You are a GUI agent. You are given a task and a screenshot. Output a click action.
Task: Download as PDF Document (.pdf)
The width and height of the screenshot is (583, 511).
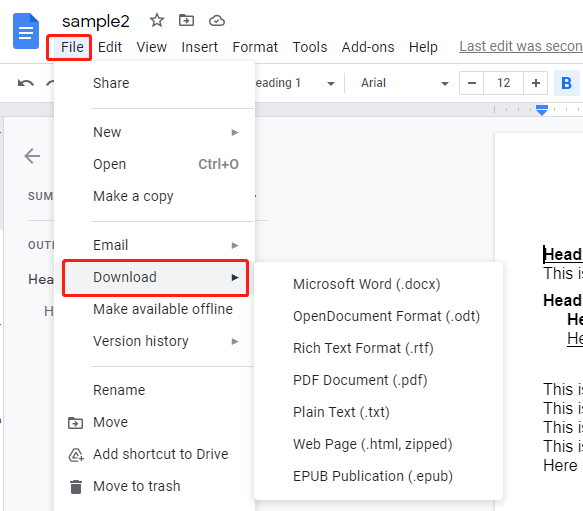(x=378, y=380)
